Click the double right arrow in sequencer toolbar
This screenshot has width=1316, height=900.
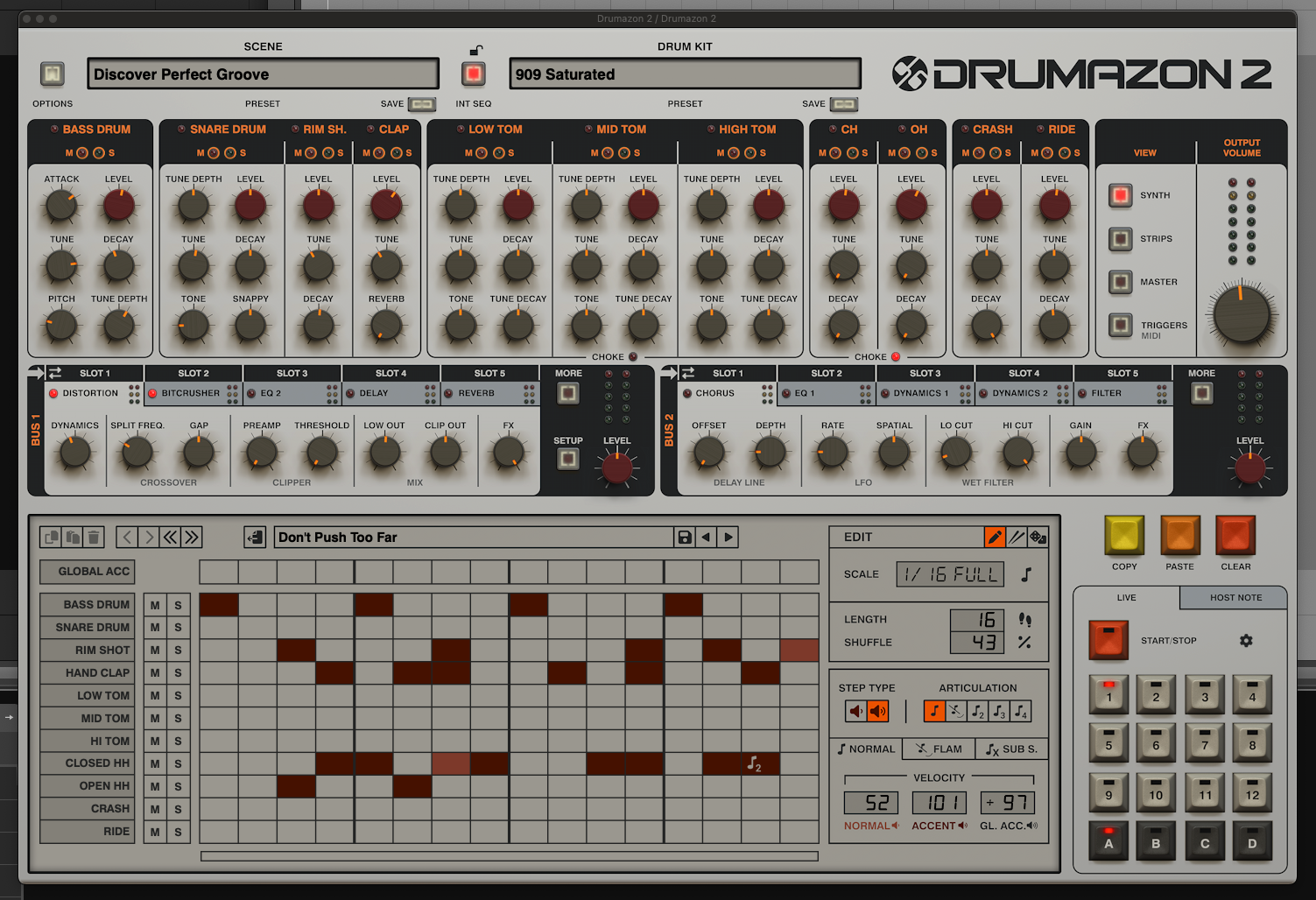tap(192, 537)
